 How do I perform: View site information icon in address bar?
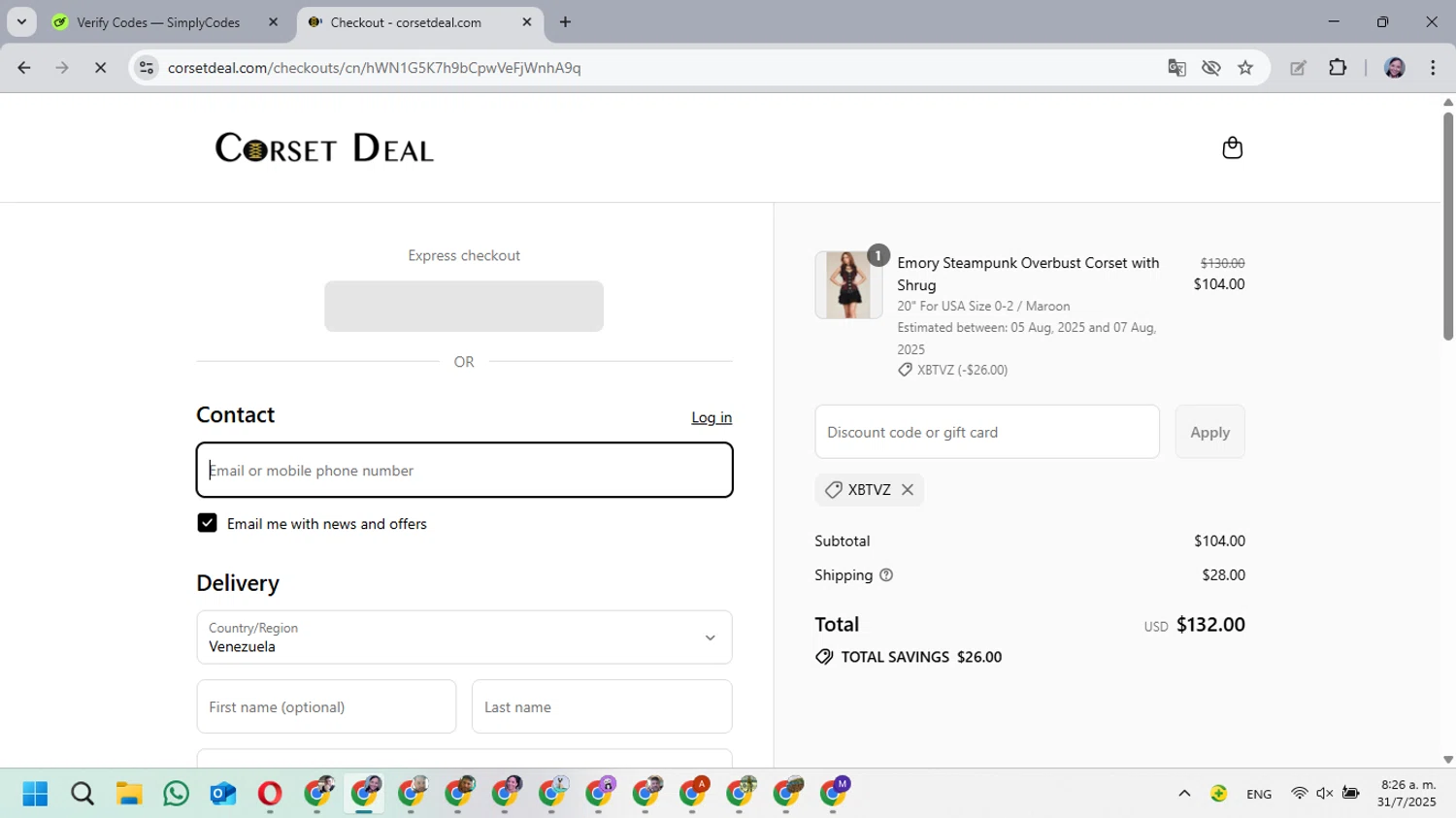point(147,68)
